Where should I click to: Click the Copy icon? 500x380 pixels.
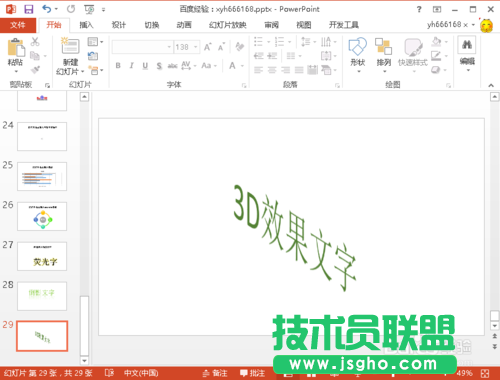coord(35,55)
